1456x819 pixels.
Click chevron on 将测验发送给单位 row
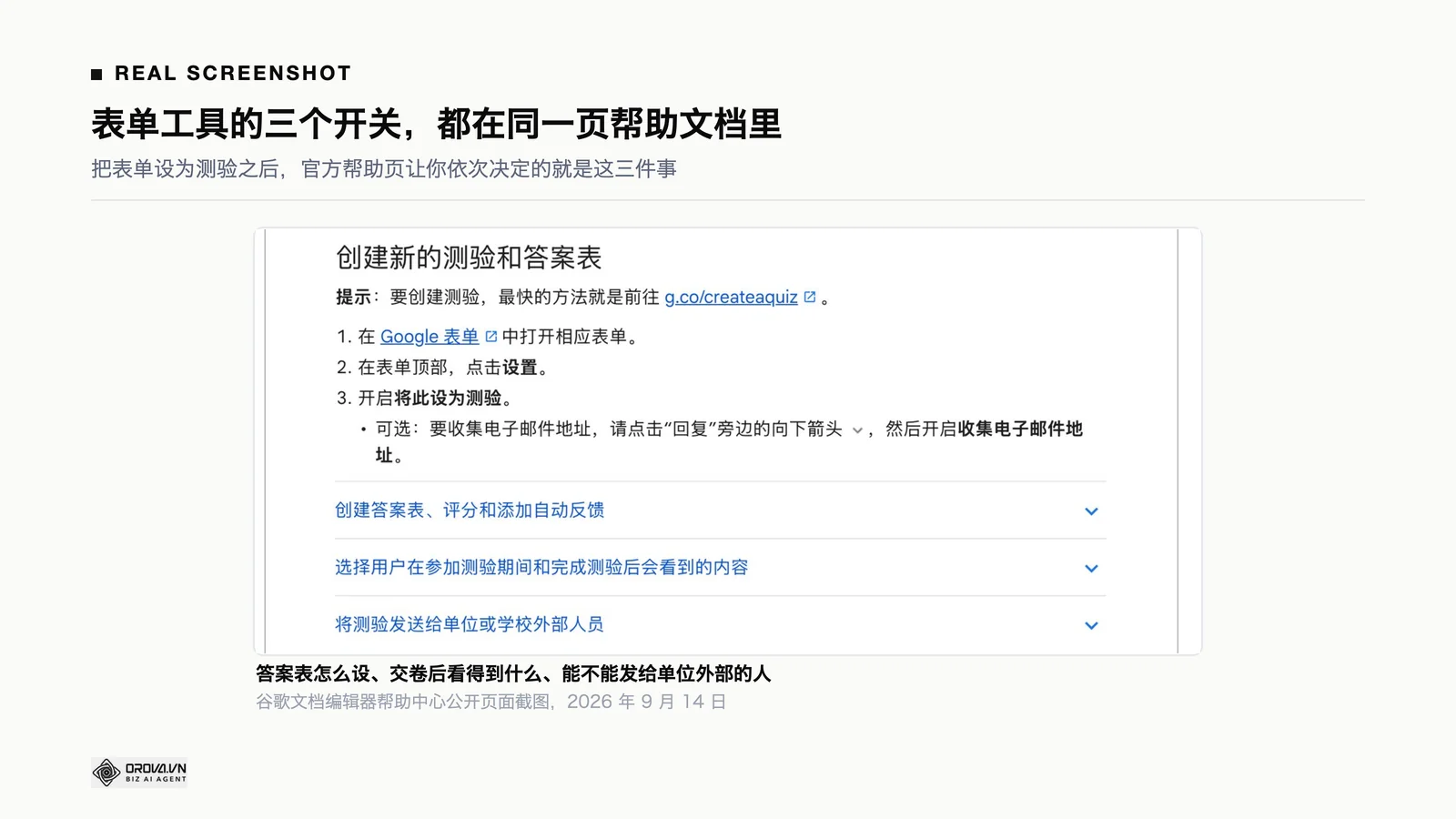[x=1091, y=626]
